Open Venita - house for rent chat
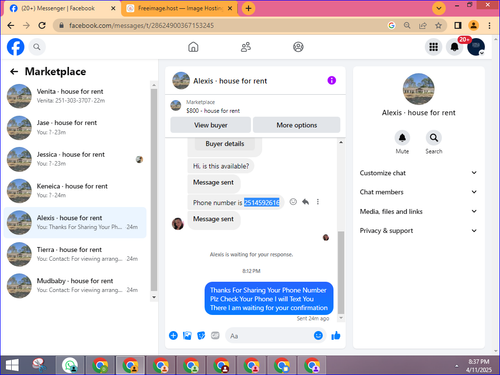The width and height of the screenshot is (500, 375). [x=75, y=96]
